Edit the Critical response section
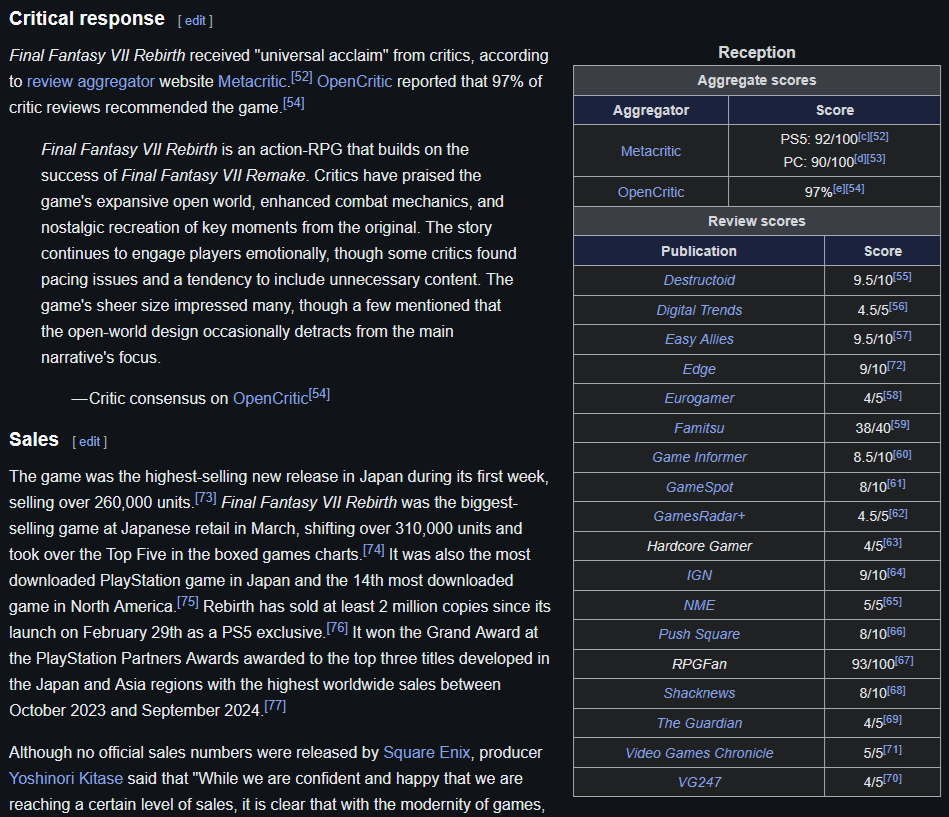 click(195, 21)
